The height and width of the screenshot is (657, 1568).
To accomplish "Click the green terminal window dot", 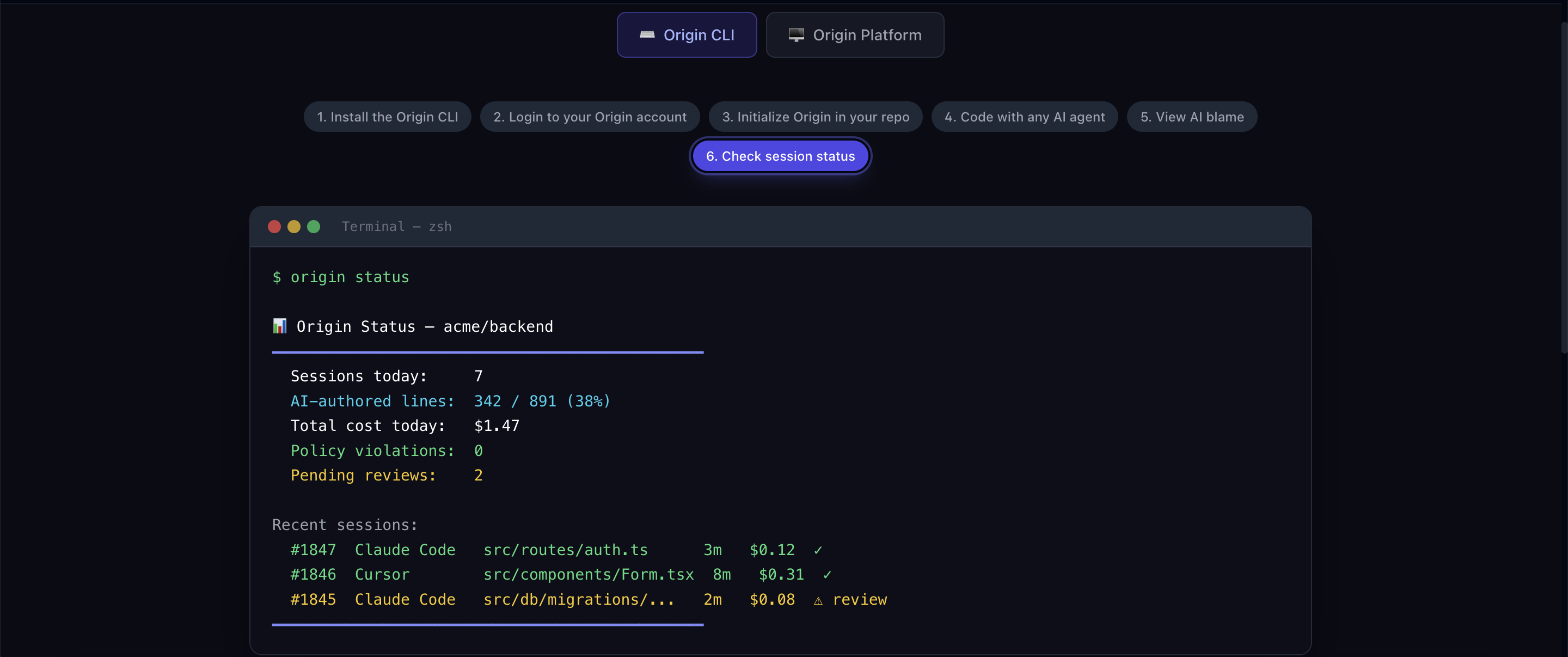I will pos(314,227).
